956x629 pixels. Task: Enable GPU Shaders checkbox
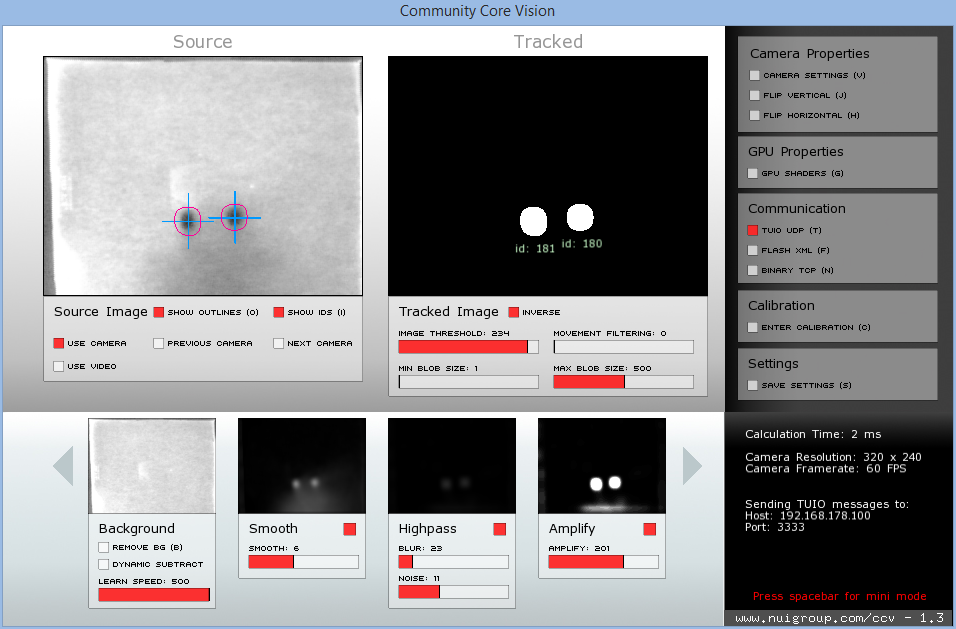point(753,173)
